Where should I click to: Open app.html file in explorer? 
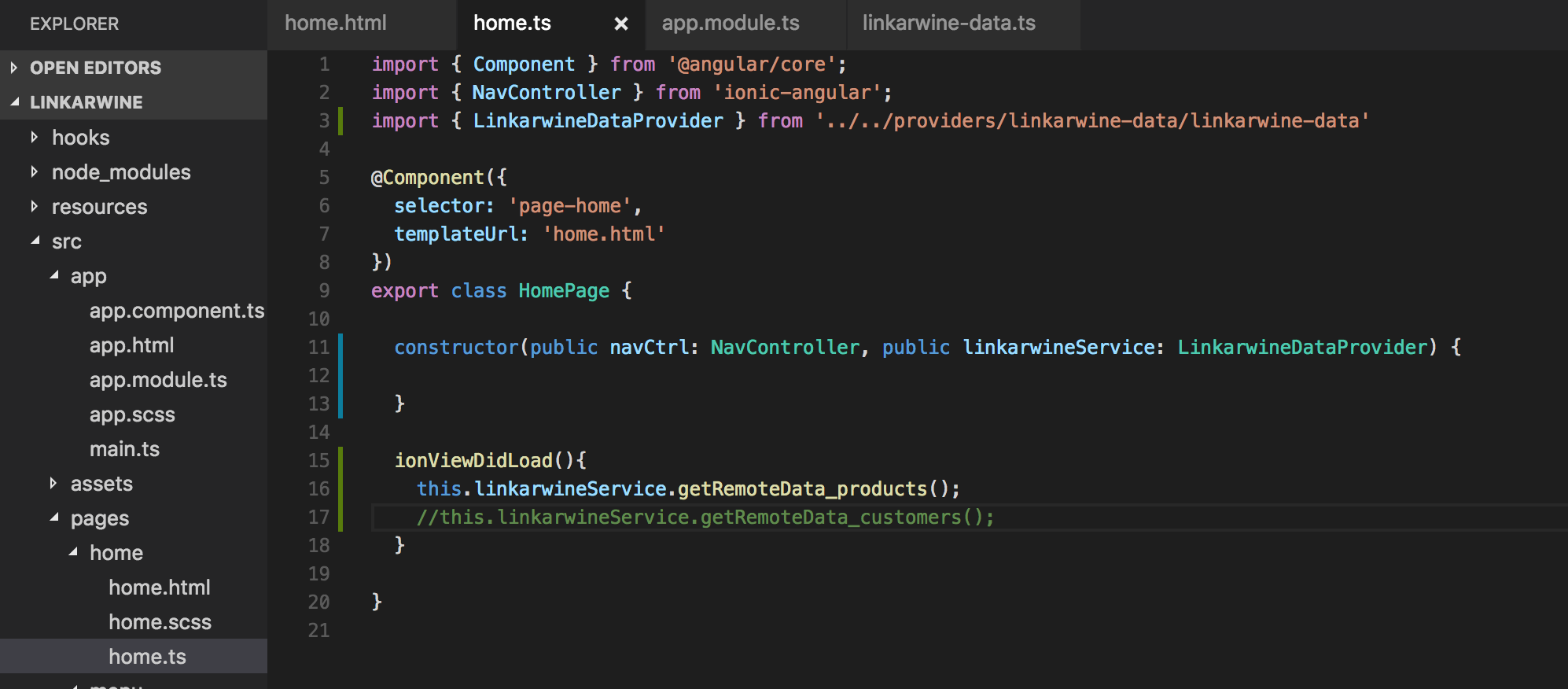point(131,345)
